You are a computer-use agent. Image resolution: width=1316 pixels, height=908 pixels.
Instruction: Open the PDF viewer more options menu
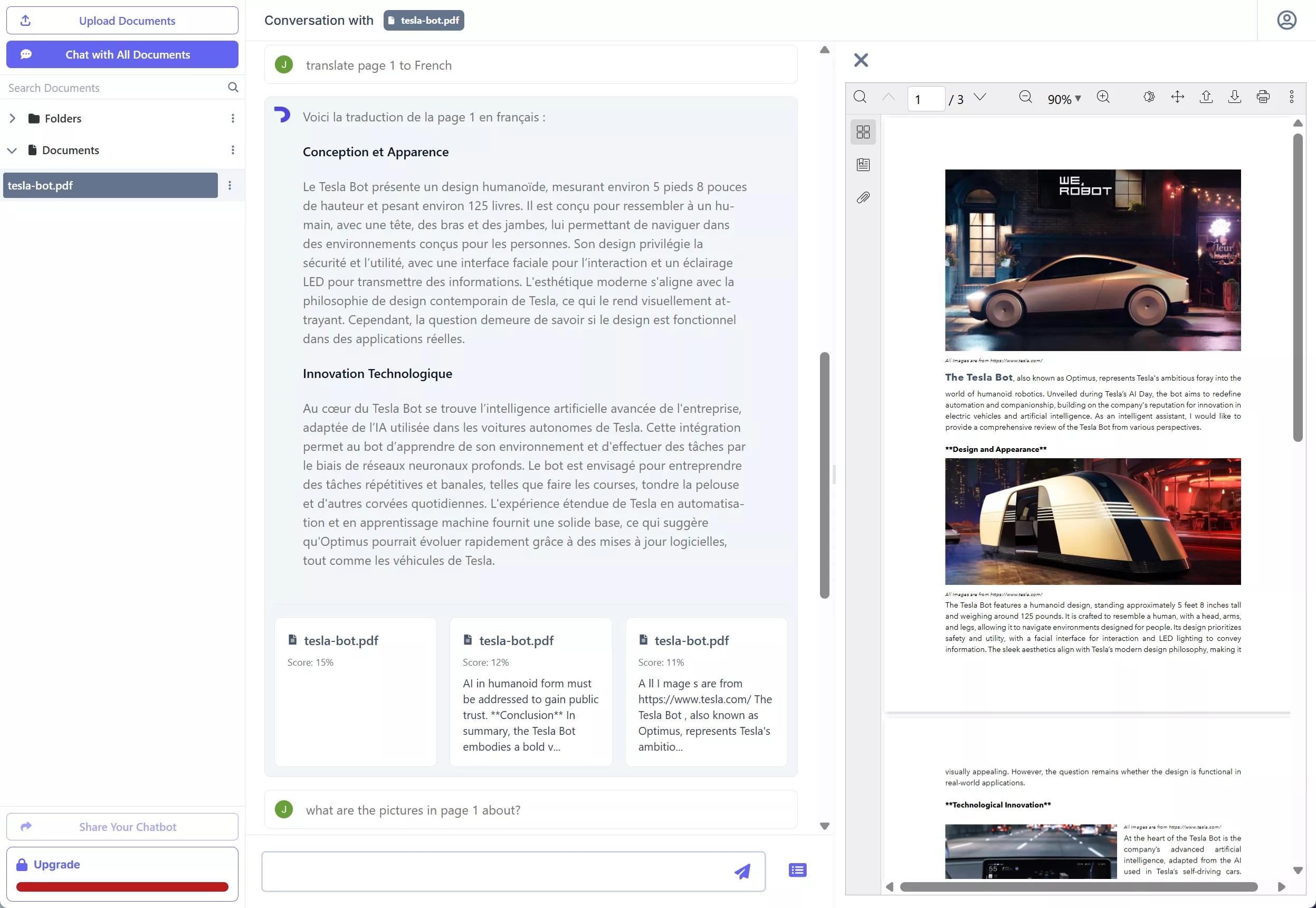tap(1292, 97)
